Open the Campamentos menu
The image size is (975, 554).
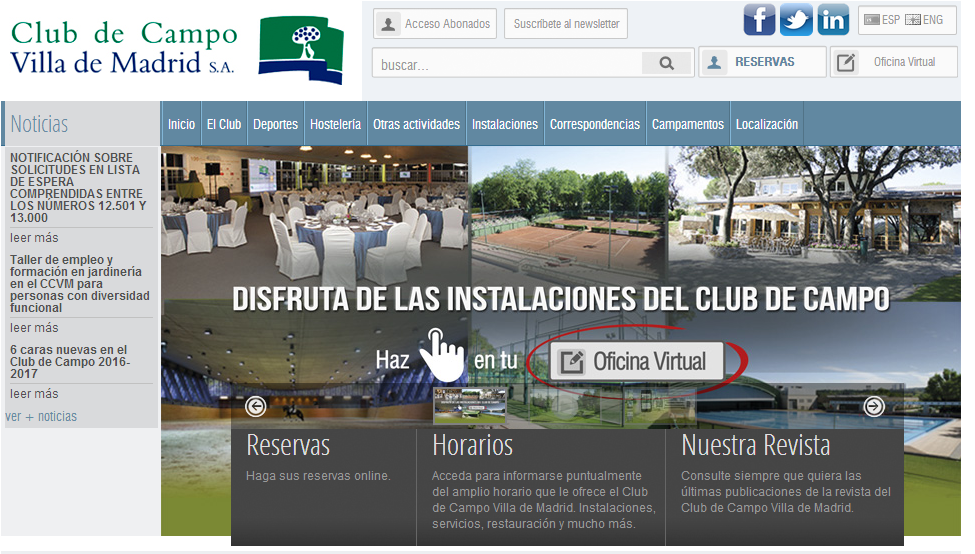coord(688,124)
